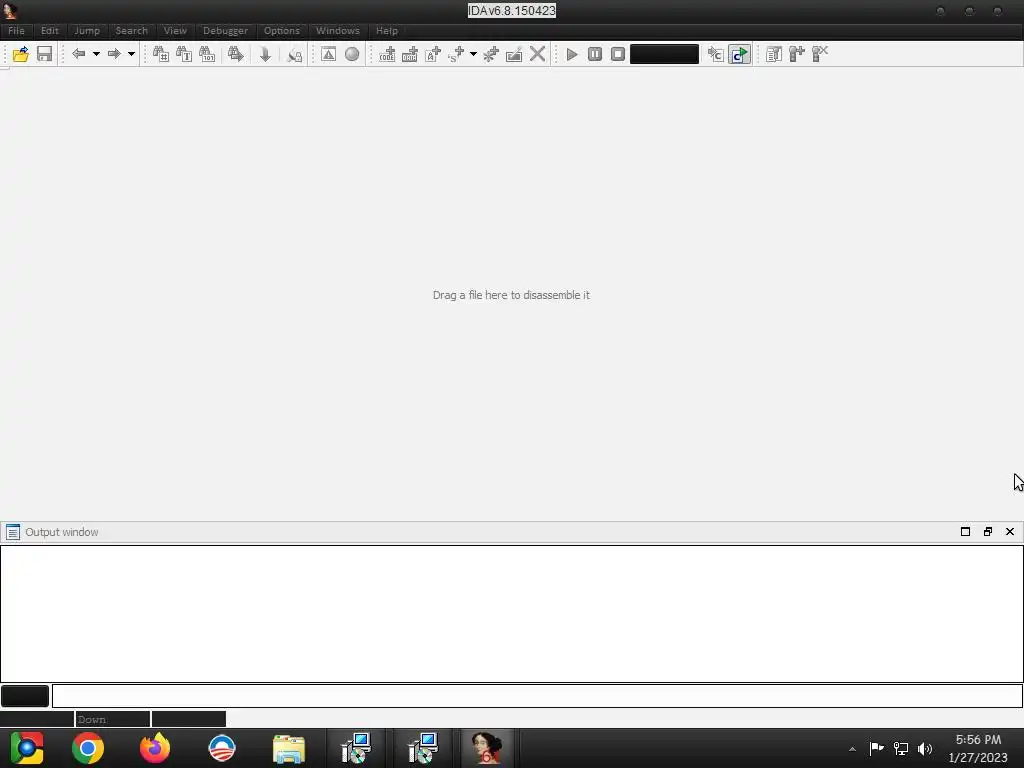Click the grey circle toolbar icon
Viewport: 1024px width, 768px height.
coord(352,54)
